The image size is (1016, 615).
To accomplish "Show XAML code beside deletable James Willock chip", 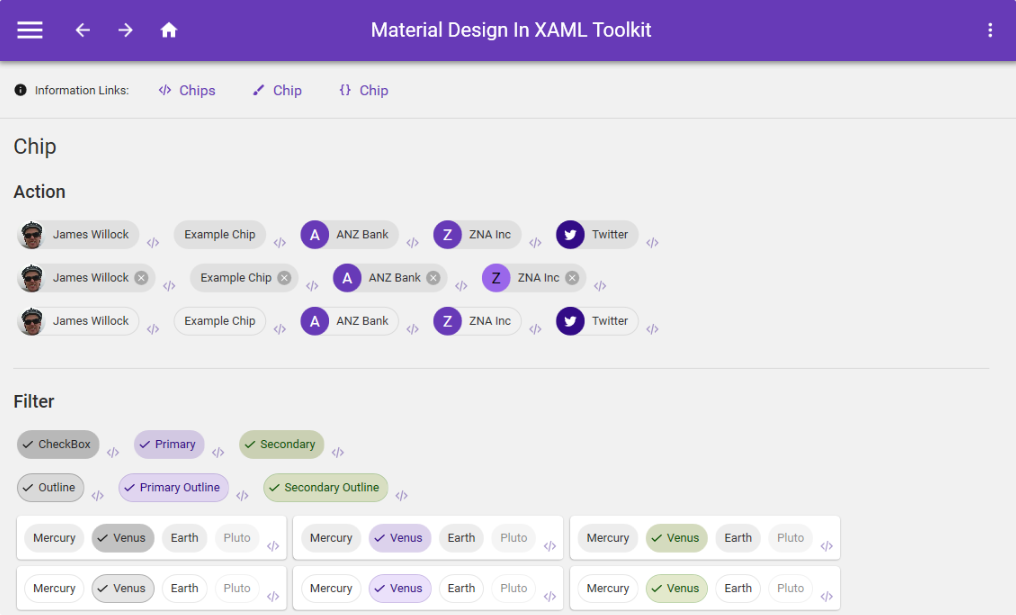I will click(169, 286).
